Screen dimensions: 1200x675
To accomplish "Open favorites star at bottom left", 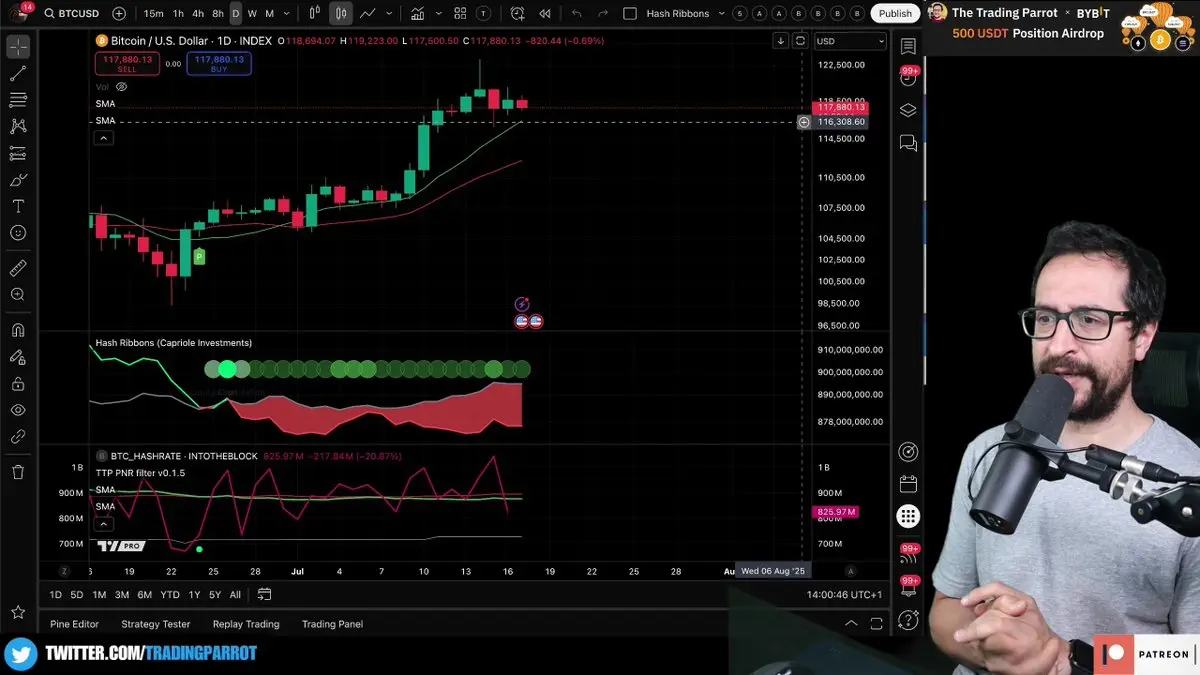I will [x=18, y=612].
